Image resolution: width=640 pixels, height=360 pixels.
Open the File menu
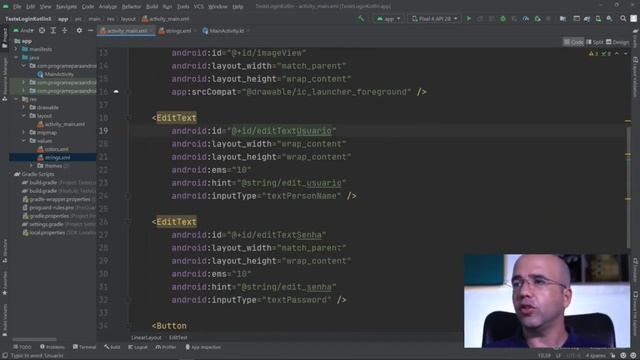click(17, 7)
